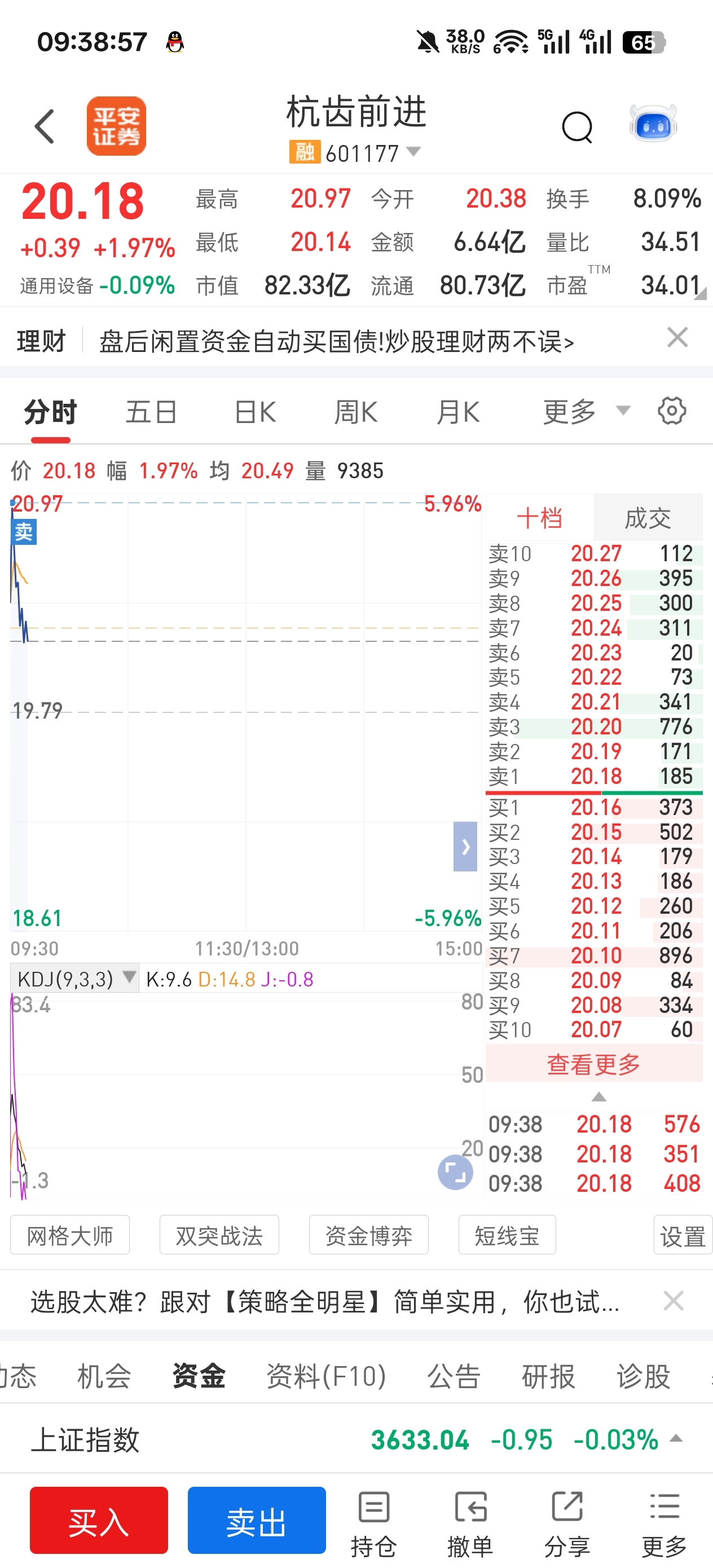Collapse trades list with up triangle
Screen dimensions: 713x1568
click(599, 1097)
